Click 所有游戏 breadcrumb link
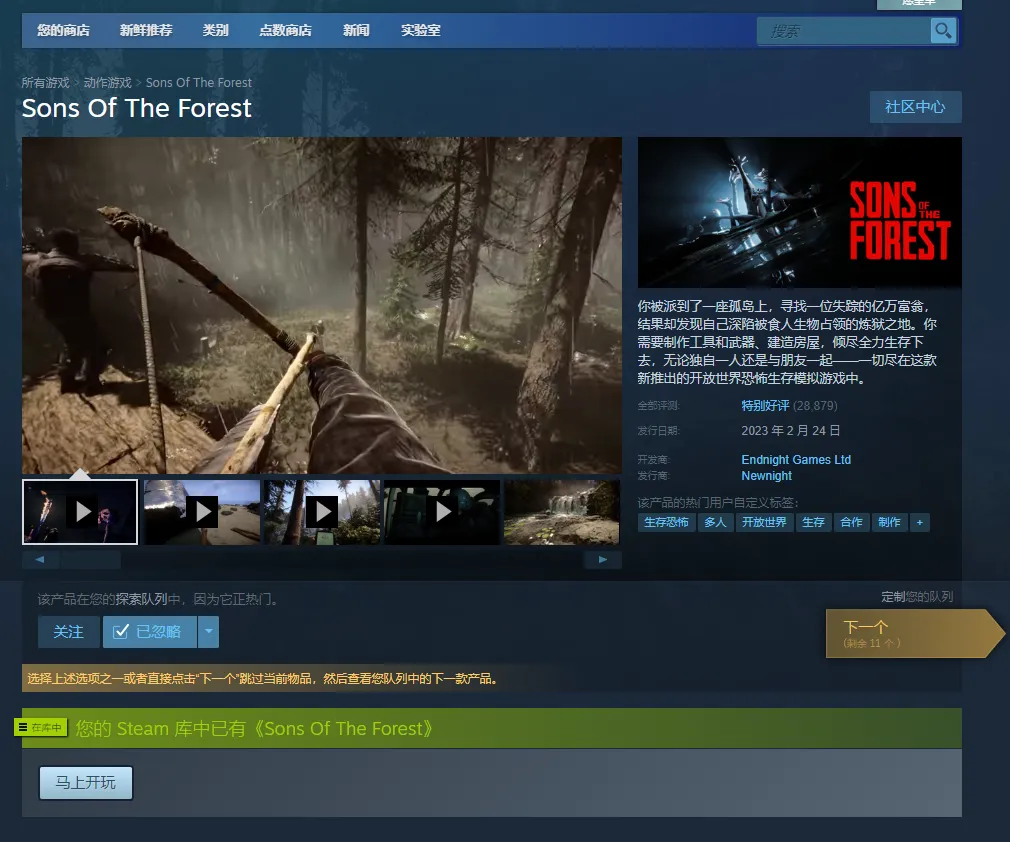 coord(45,82)
